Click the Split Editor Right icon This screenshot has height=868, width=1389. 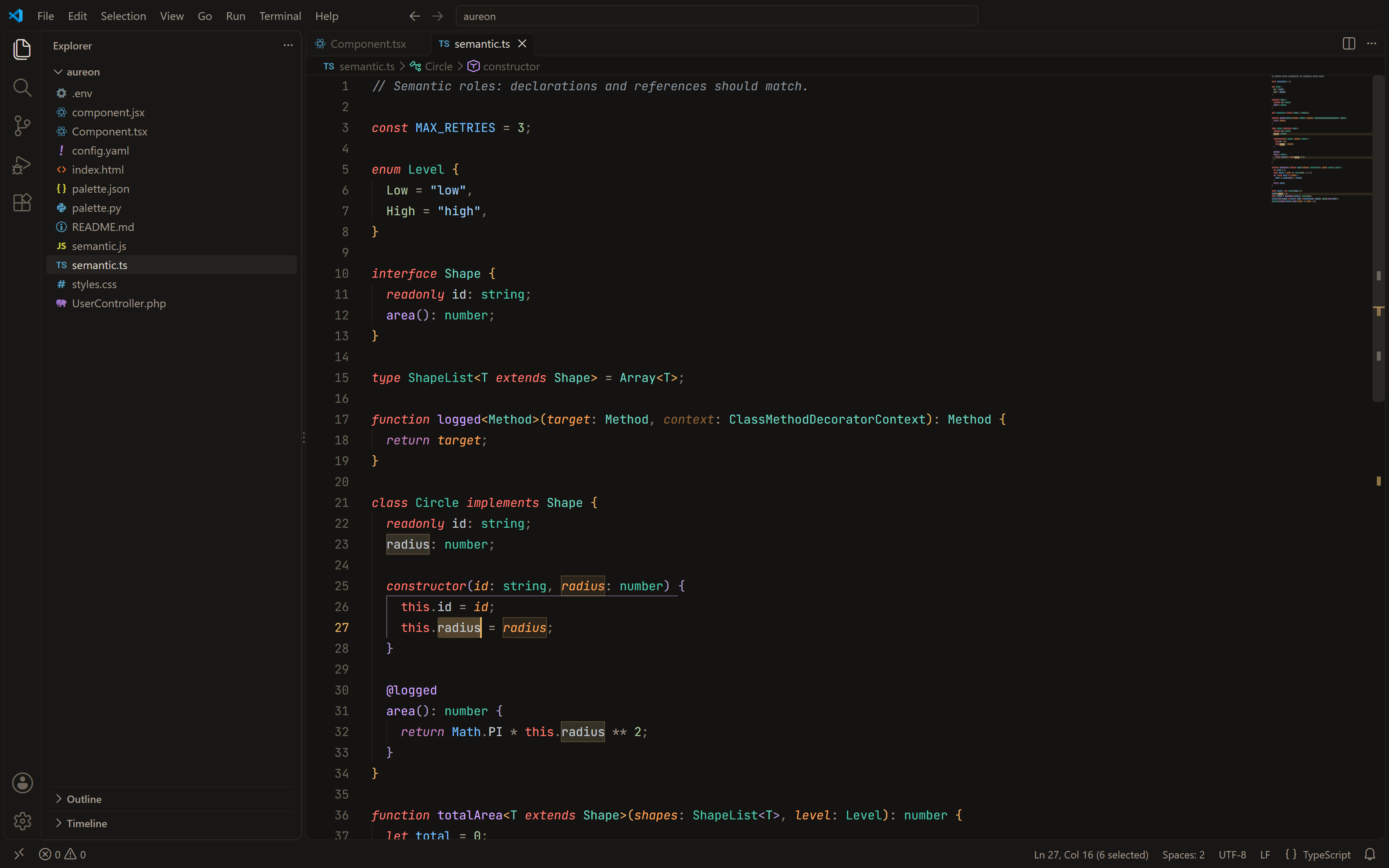coord(1349,44)
